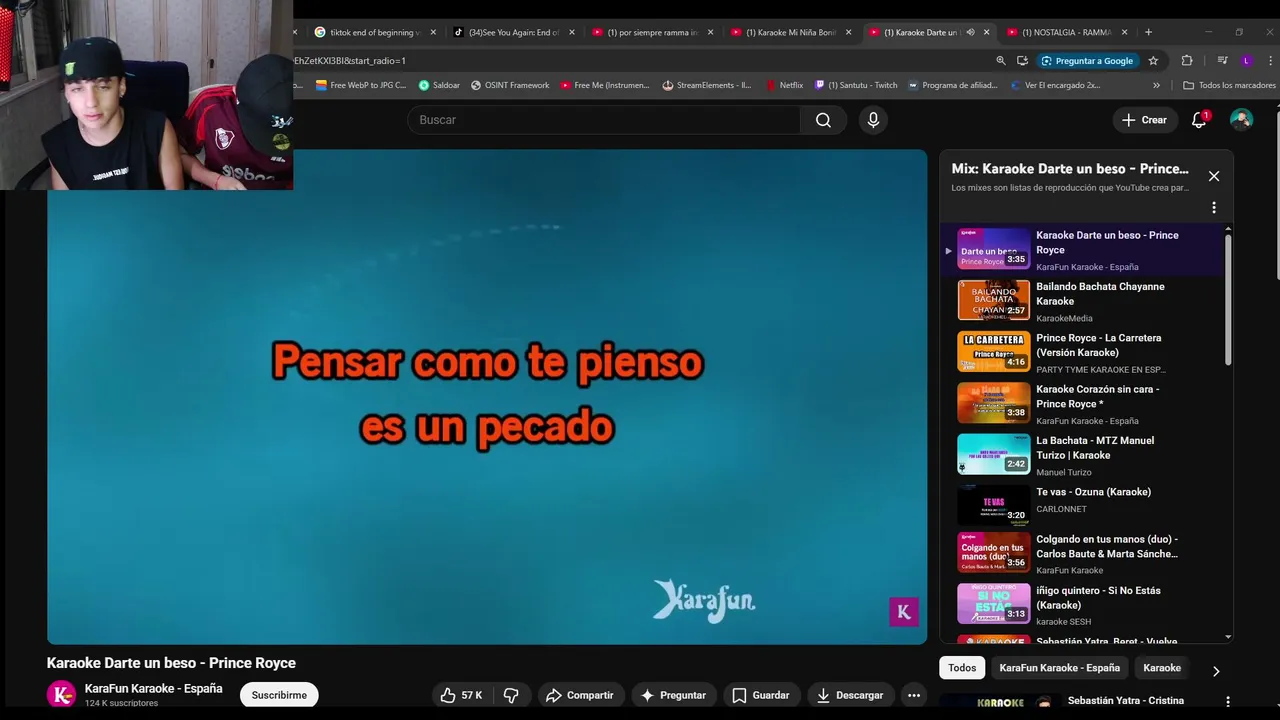The image size is (1280, 720).
Task: Click the K channel watermark on video
Action: [x=904, y=612]
